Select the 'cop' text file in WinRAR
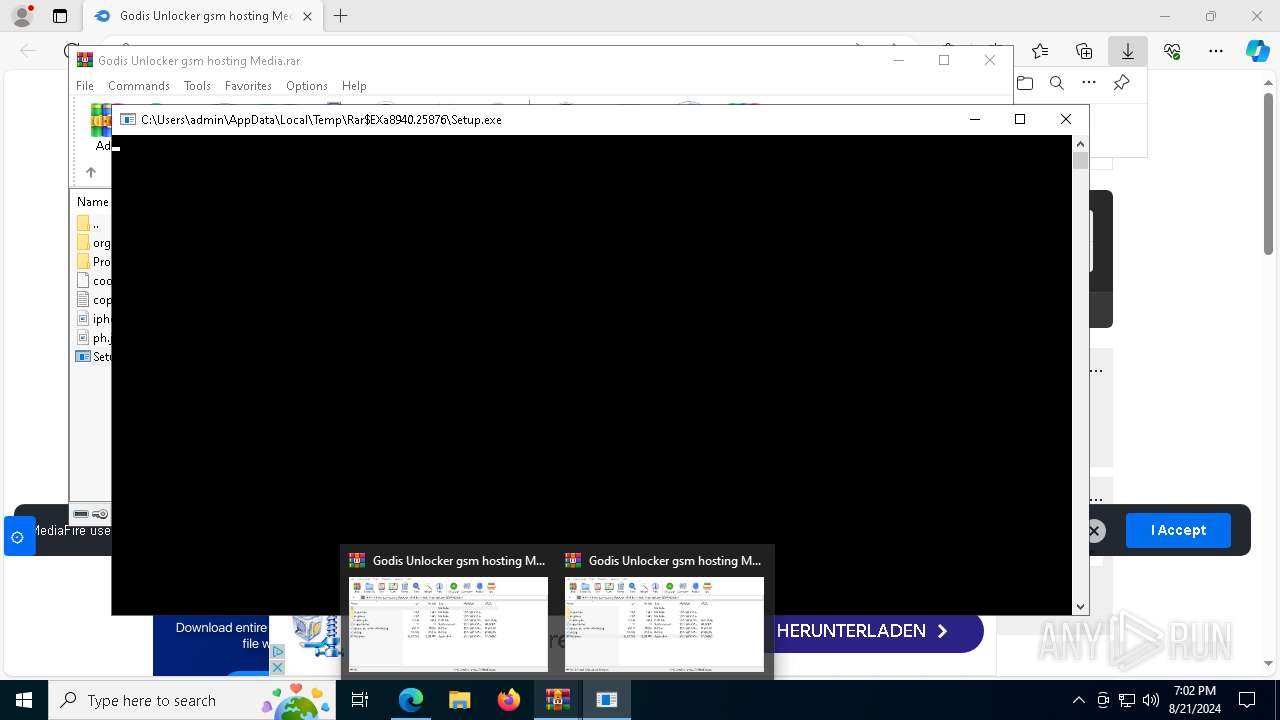The height and width of the screenshot is (720, 1280). 93,300
